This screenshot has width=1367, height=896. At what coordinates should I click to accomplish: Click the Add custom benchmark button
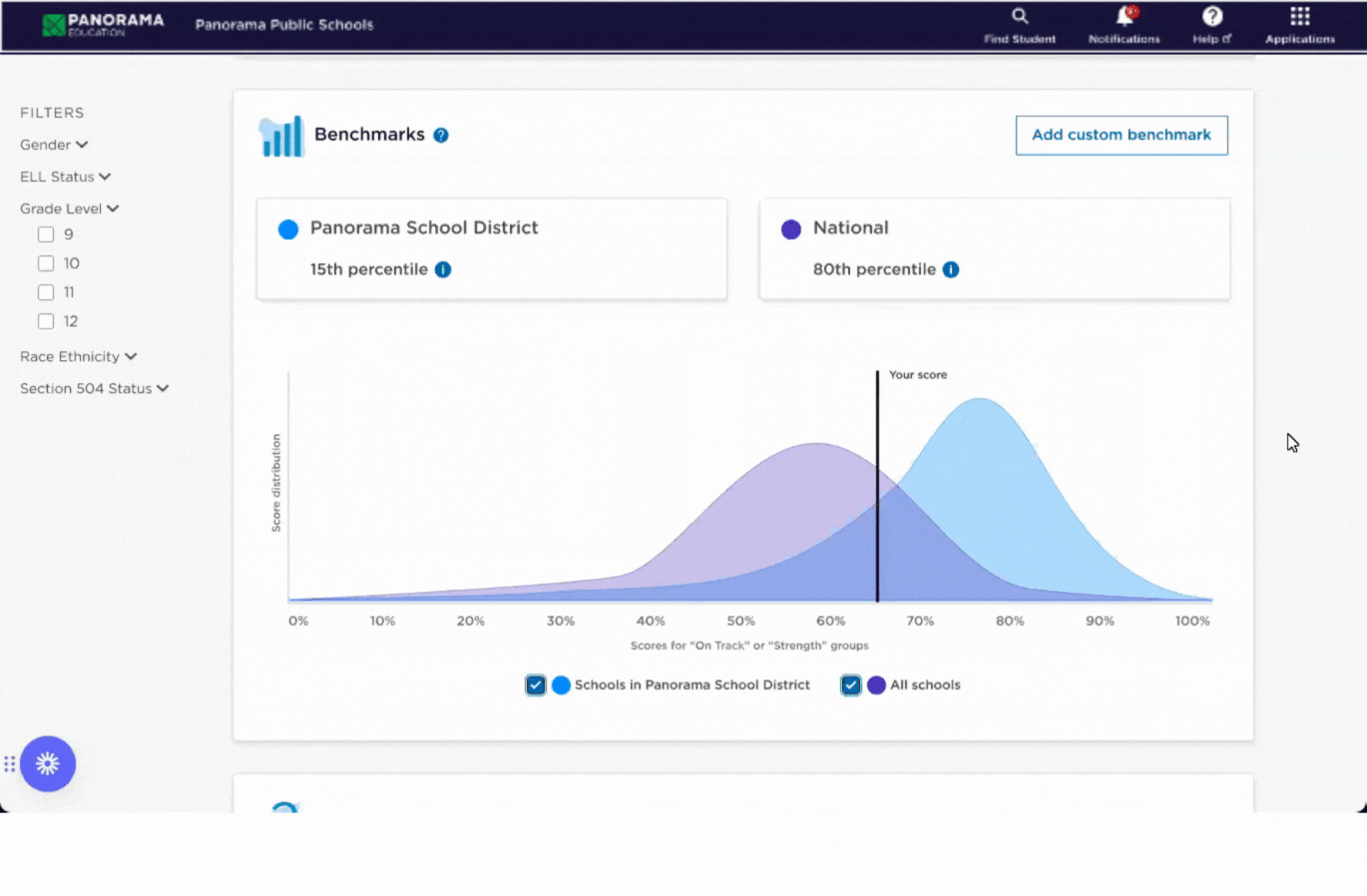(1121, 135)
